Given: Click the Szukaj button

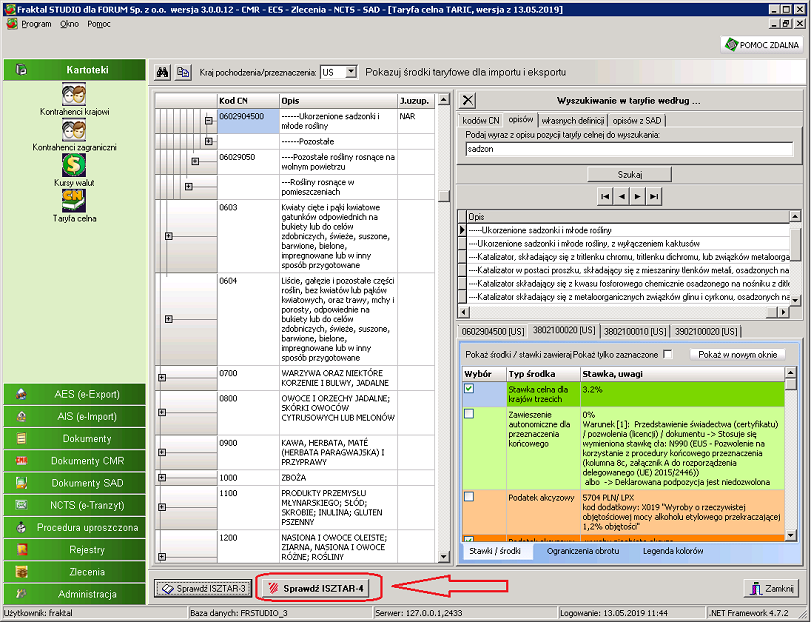Looking at the screenshot, I should [629, 175].
